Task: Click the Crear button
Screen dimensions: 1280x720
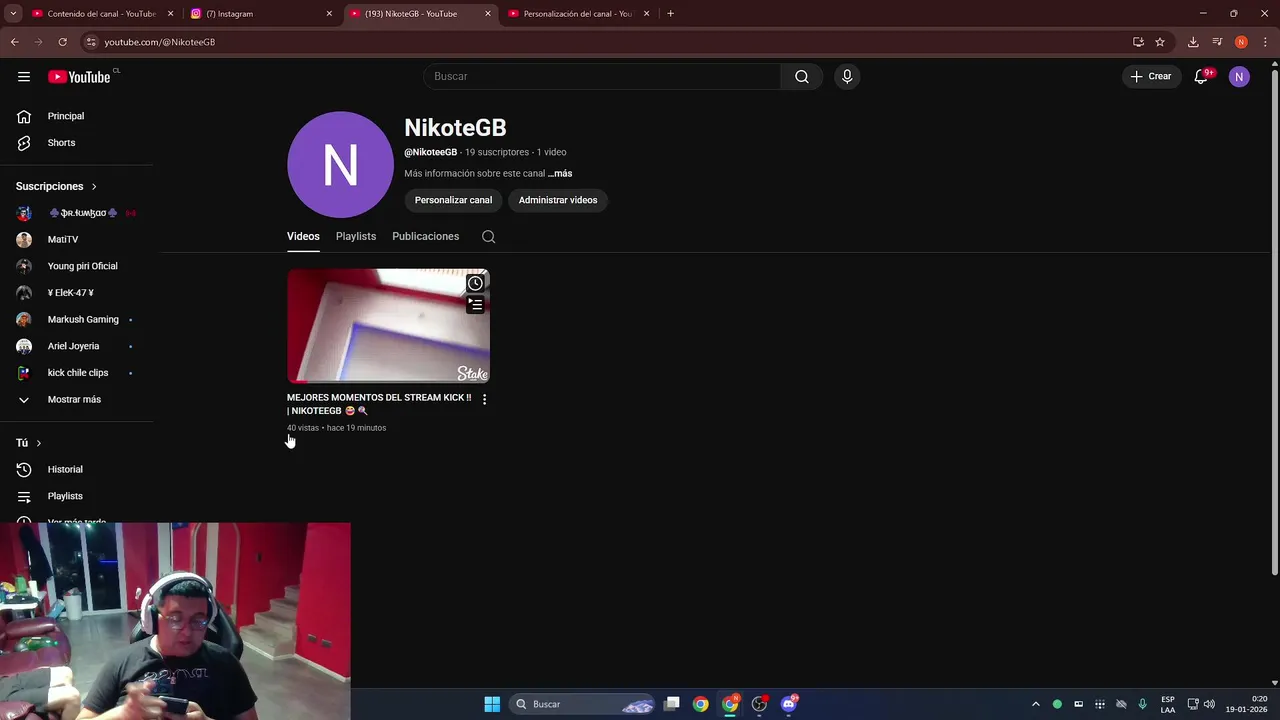Action: [x=1151, y=76]
